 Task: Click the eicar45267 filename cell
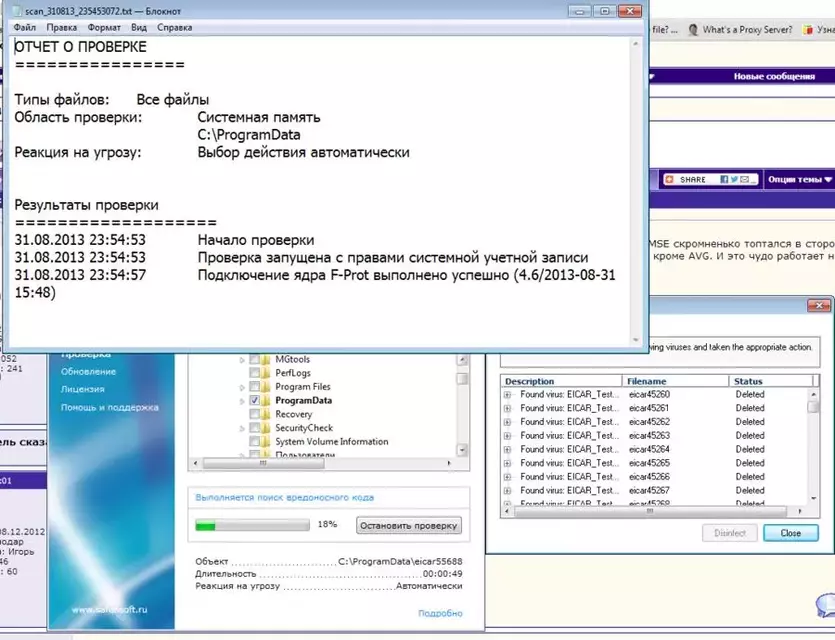pos(649,490)
